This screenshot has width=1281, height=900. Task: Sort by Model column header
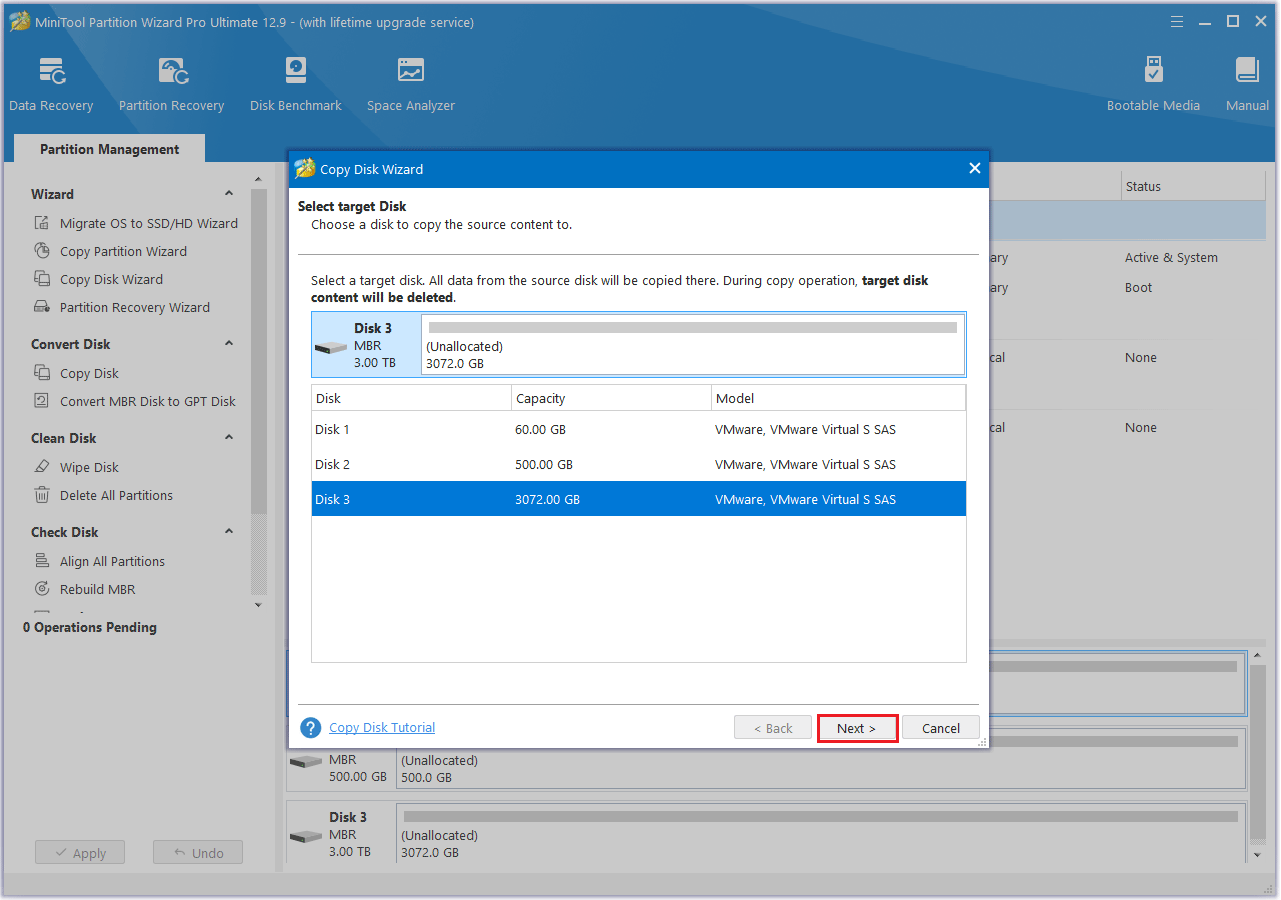click(x=838, y=398)
